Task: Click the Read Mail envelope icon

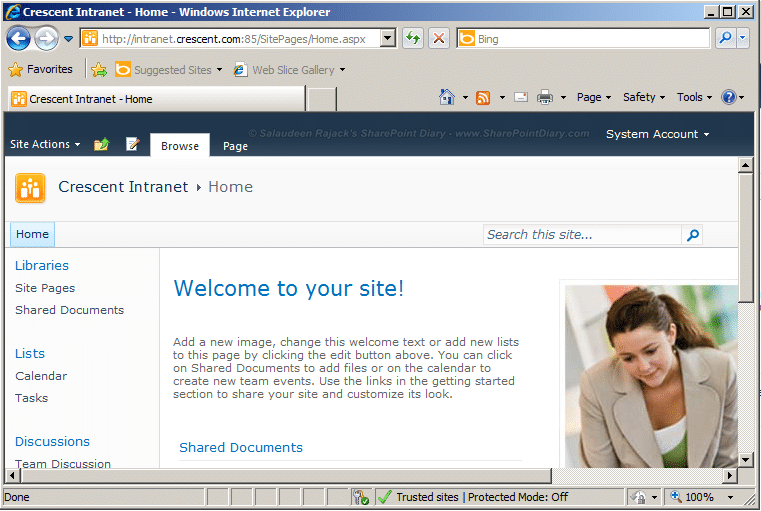Action: click(x=521, y=98)
